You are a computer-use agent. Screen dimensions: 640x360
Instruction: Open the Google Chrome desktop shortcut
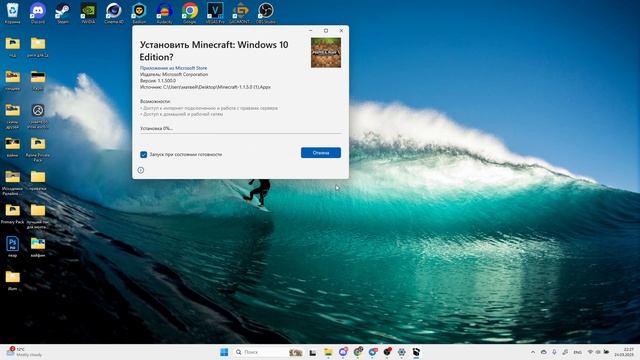pyautogui.click(x=189, y=12)
